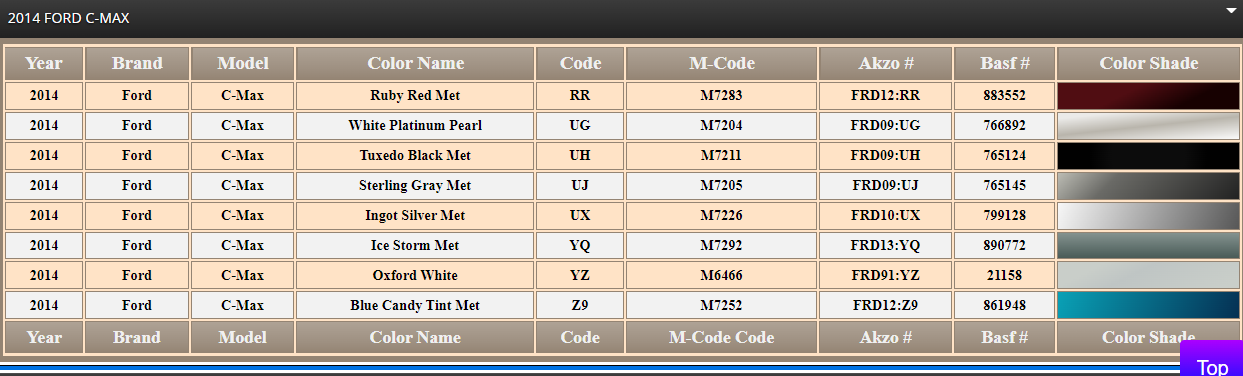Click the color code YZ cell
The height and width of the screenshot is (376, 1243).
(581, 276)
